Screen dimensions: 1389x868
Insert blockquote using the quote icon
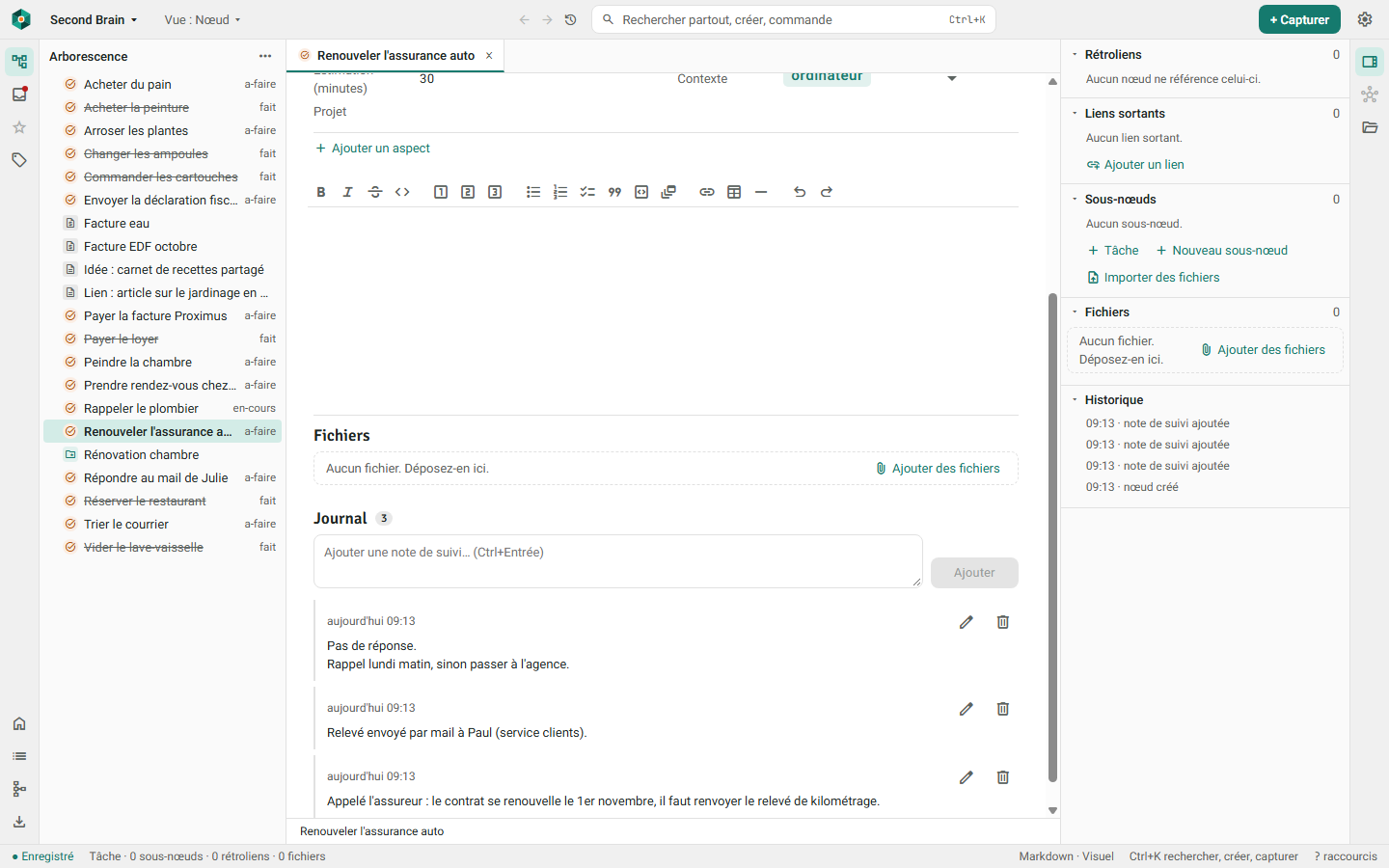[614, 192]
